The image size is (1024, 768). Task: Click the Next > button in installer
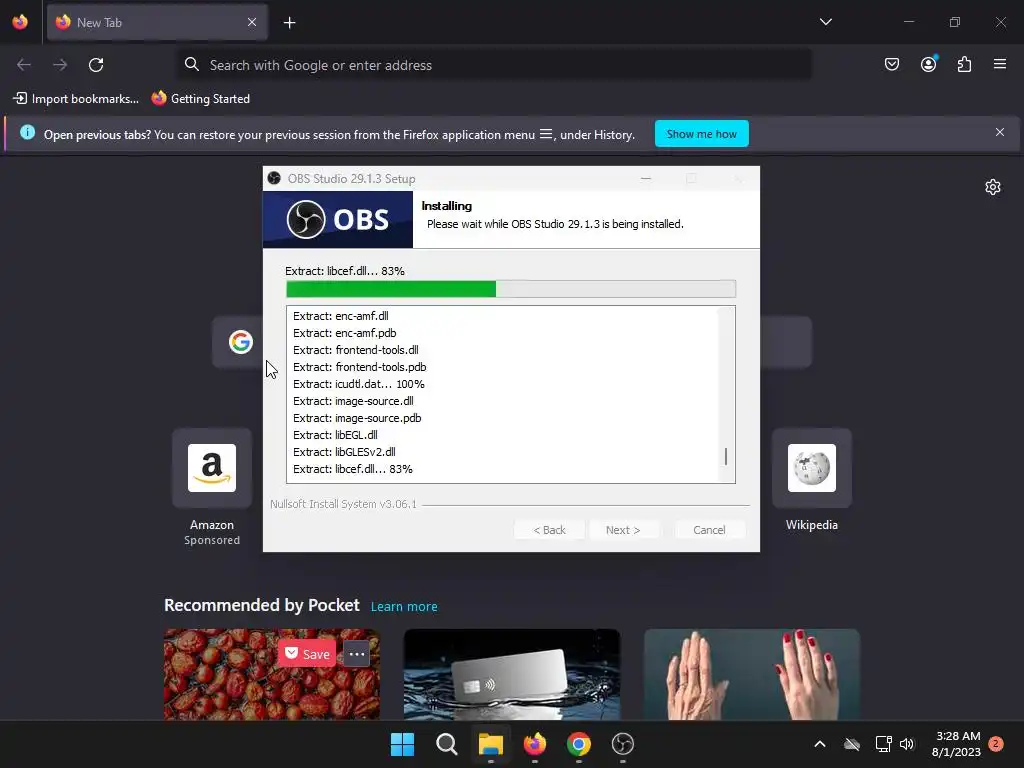pos(622,530)
